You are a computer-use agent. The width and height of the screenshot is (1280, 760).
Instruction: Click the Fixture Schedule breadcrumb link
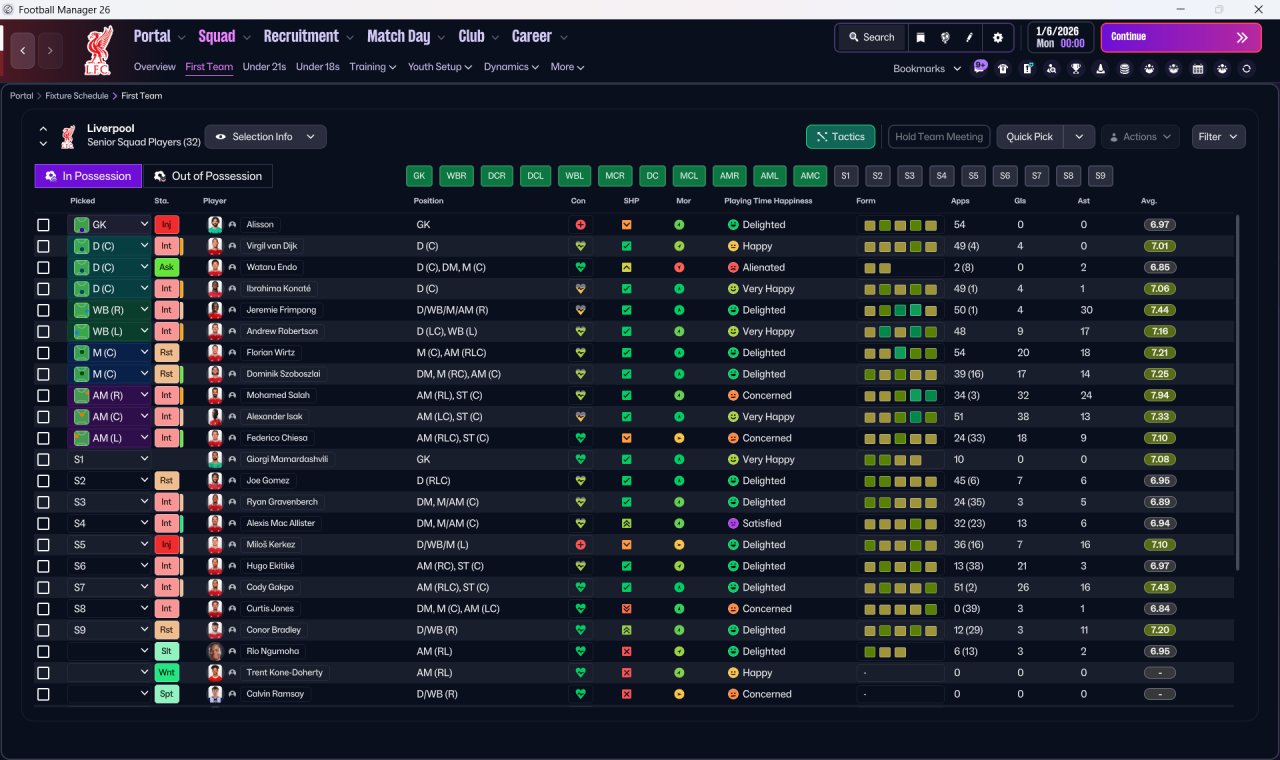click(x=77, y=96)
